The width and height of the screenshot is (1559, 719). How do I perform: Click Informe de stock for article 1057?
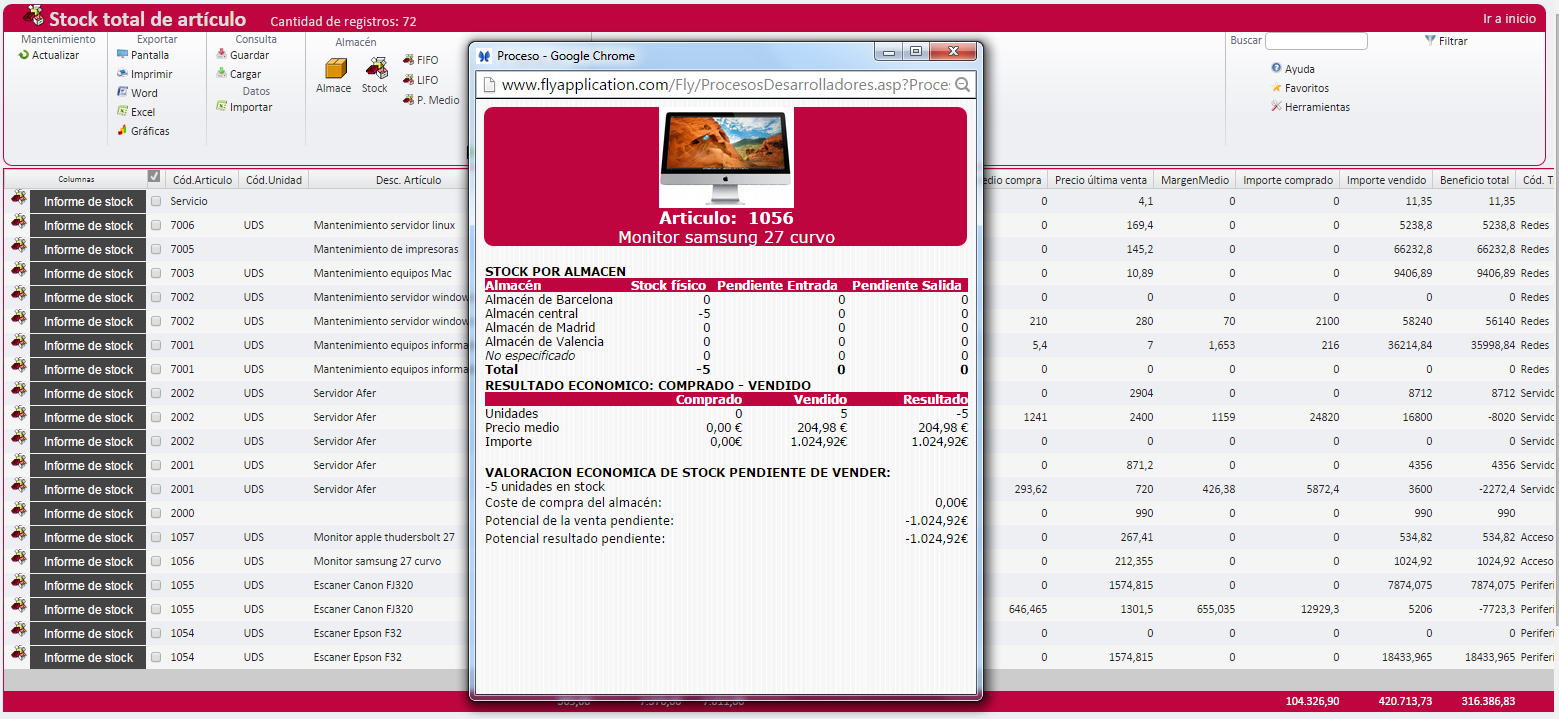click(x=88, y=538)
